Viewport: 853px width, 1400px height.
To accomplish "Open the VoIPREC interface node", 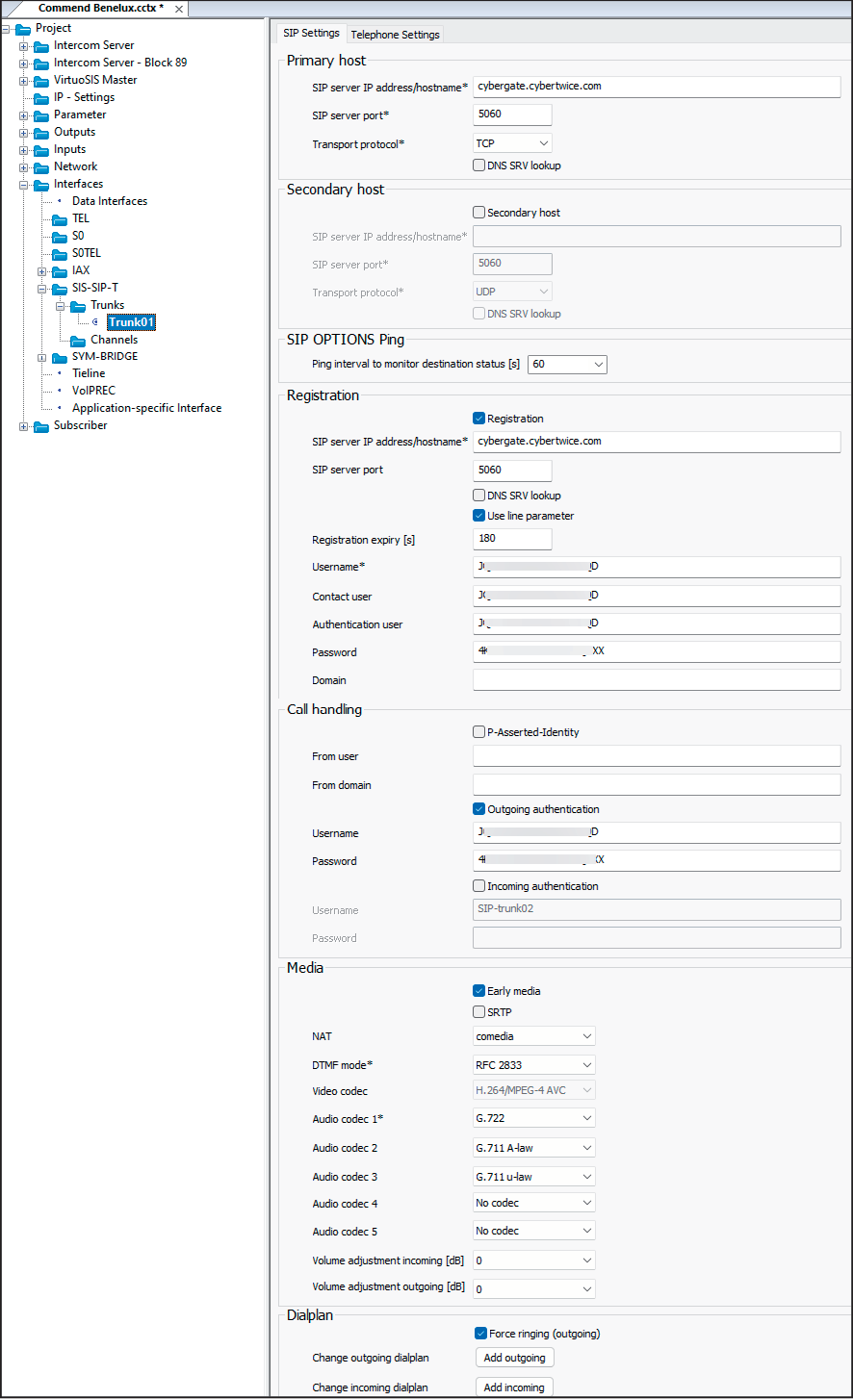I will pyautogui.click(x=93, y=390).
